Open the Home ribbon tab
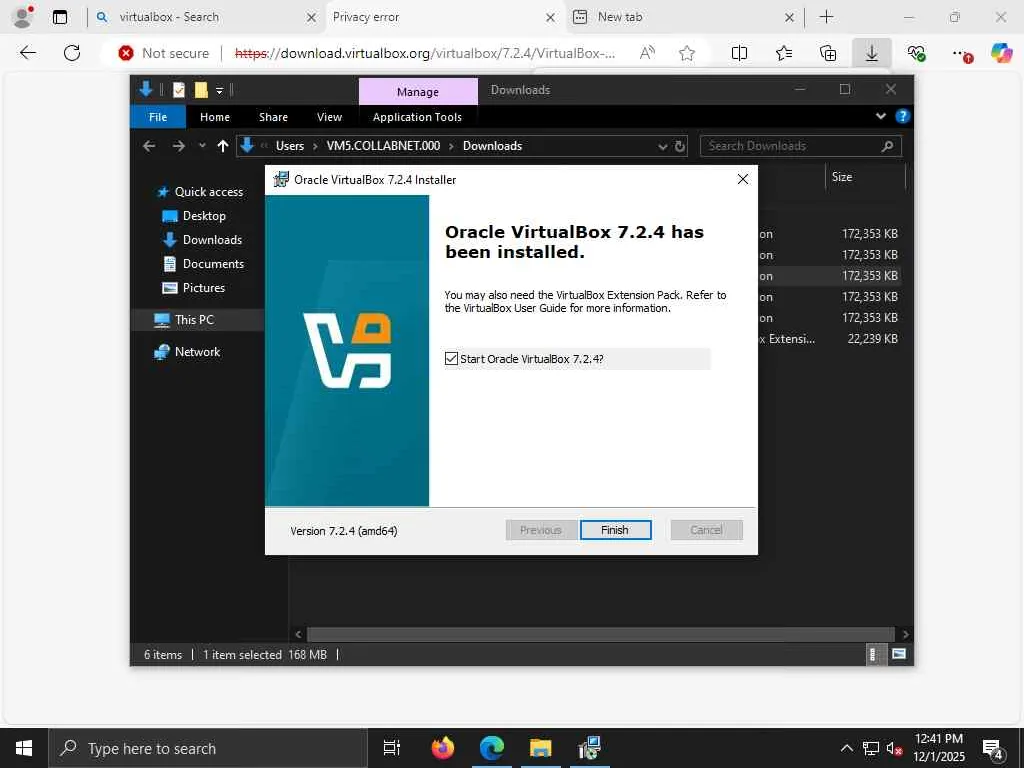Viewport: 1024px width, 768px height. pyautogui.click(x=215, y=117)
